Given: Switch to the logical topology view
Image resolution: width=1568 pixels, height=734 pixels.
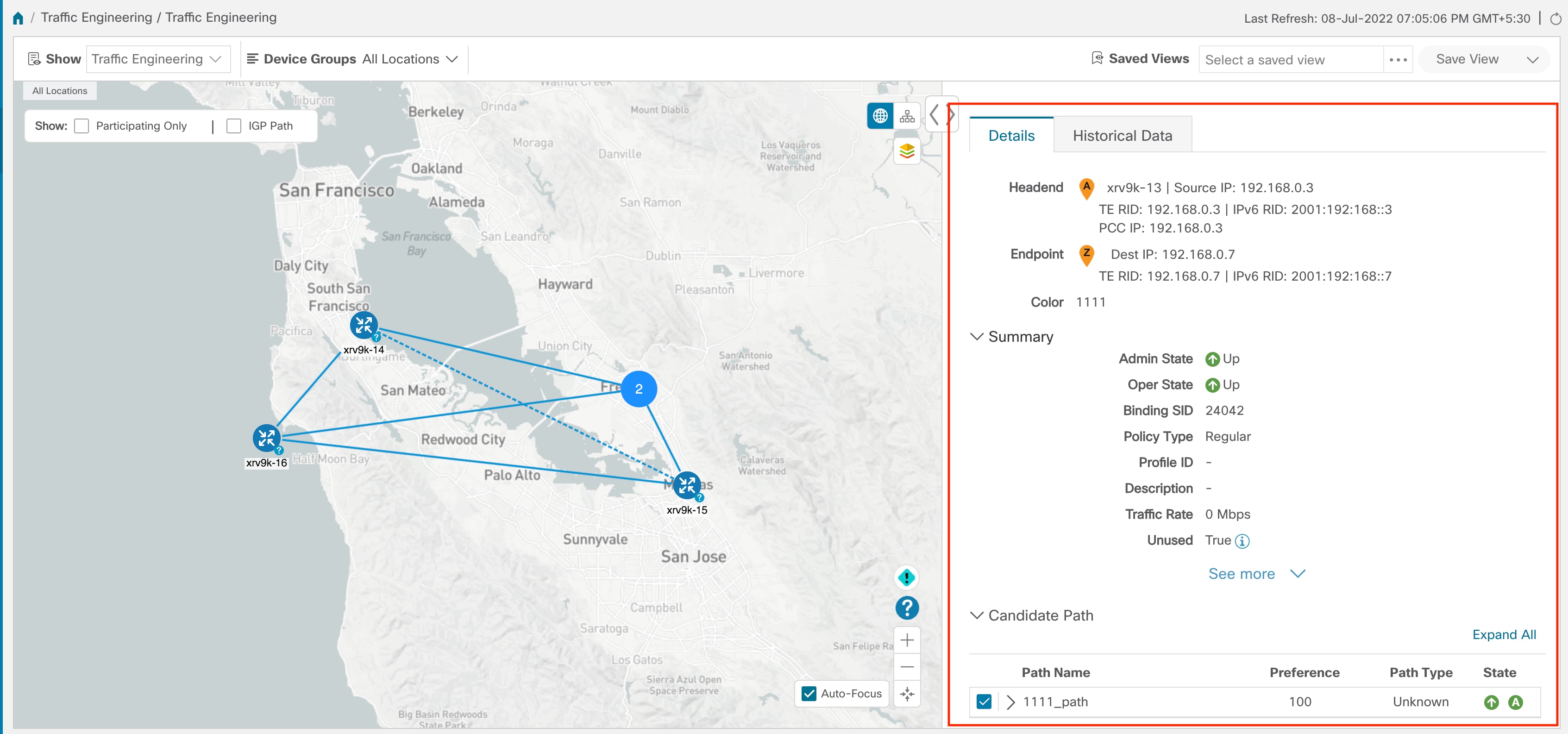Looking at the screenshot, I should point(906,116).
